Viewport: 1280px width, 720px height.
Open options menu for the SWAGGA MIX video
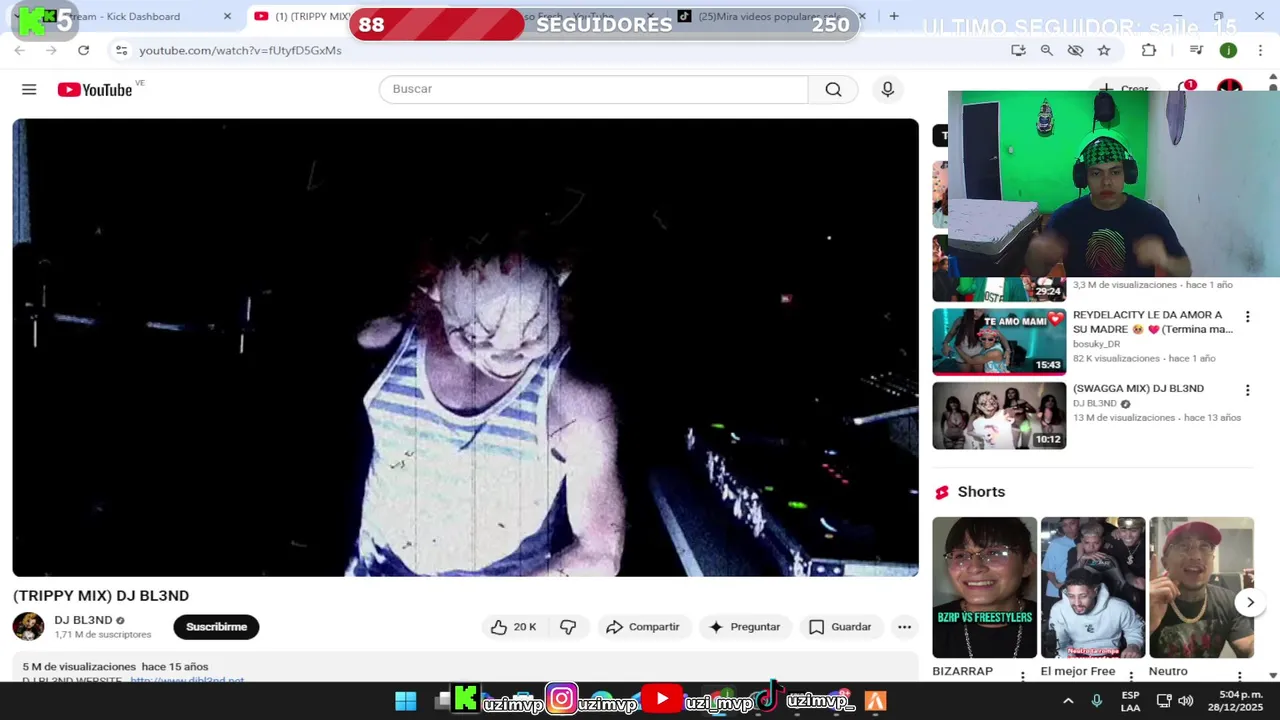click(x=1247, y=390)
